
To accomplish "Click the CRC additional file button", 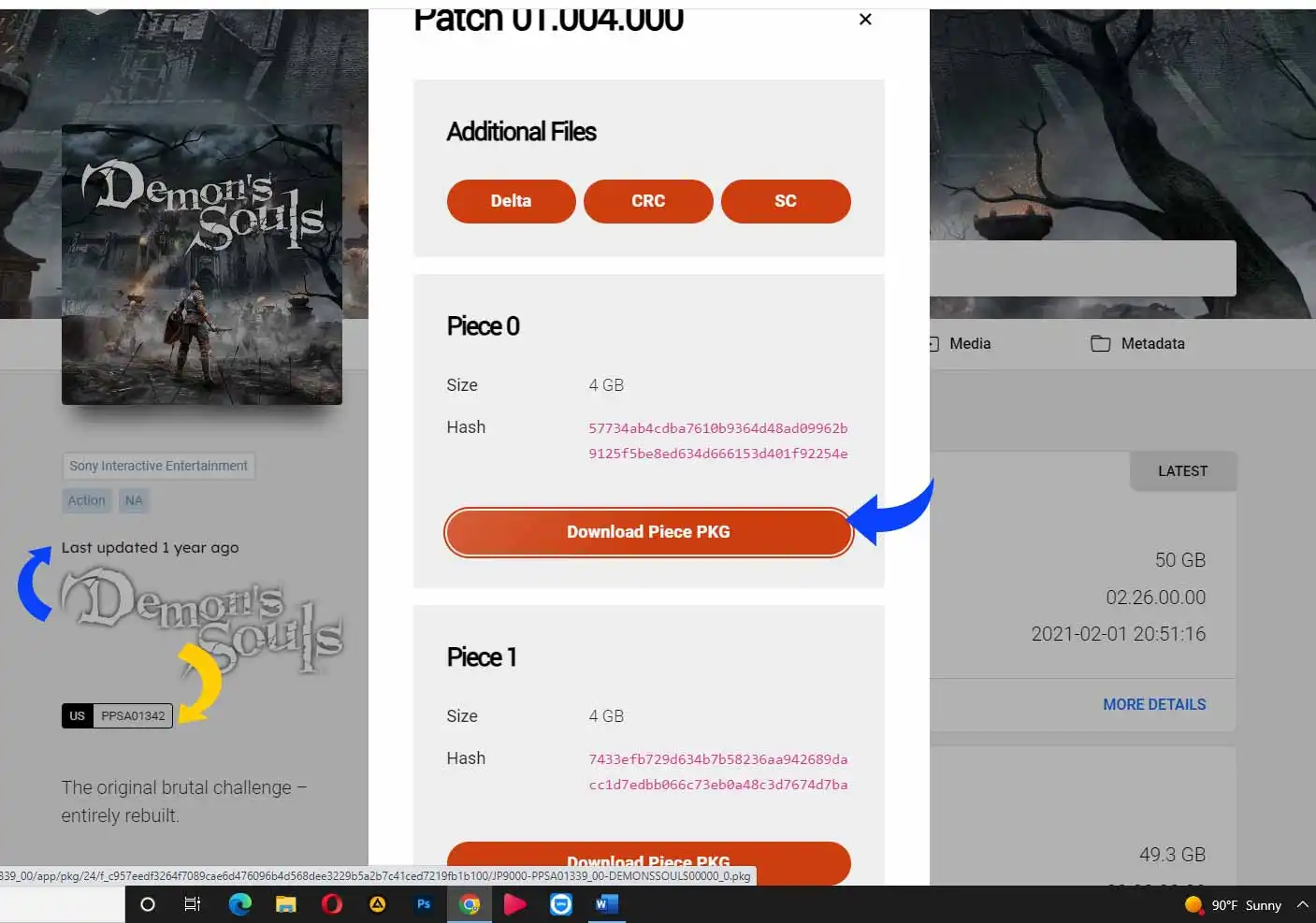I will pyautogui.click(x=648, y=201).
